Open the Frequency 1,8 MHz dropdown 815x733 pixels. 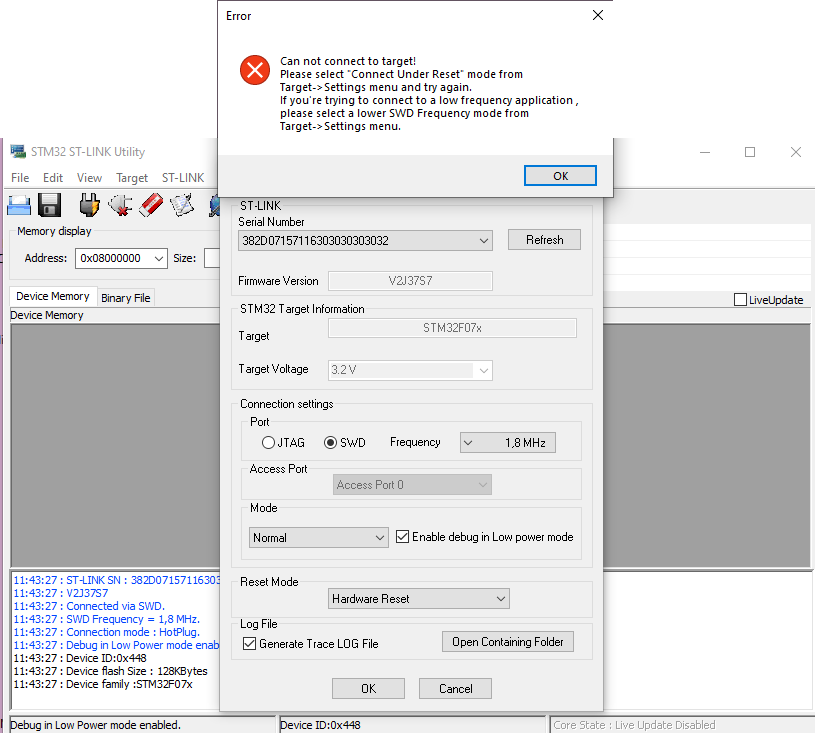coord(508,443)
